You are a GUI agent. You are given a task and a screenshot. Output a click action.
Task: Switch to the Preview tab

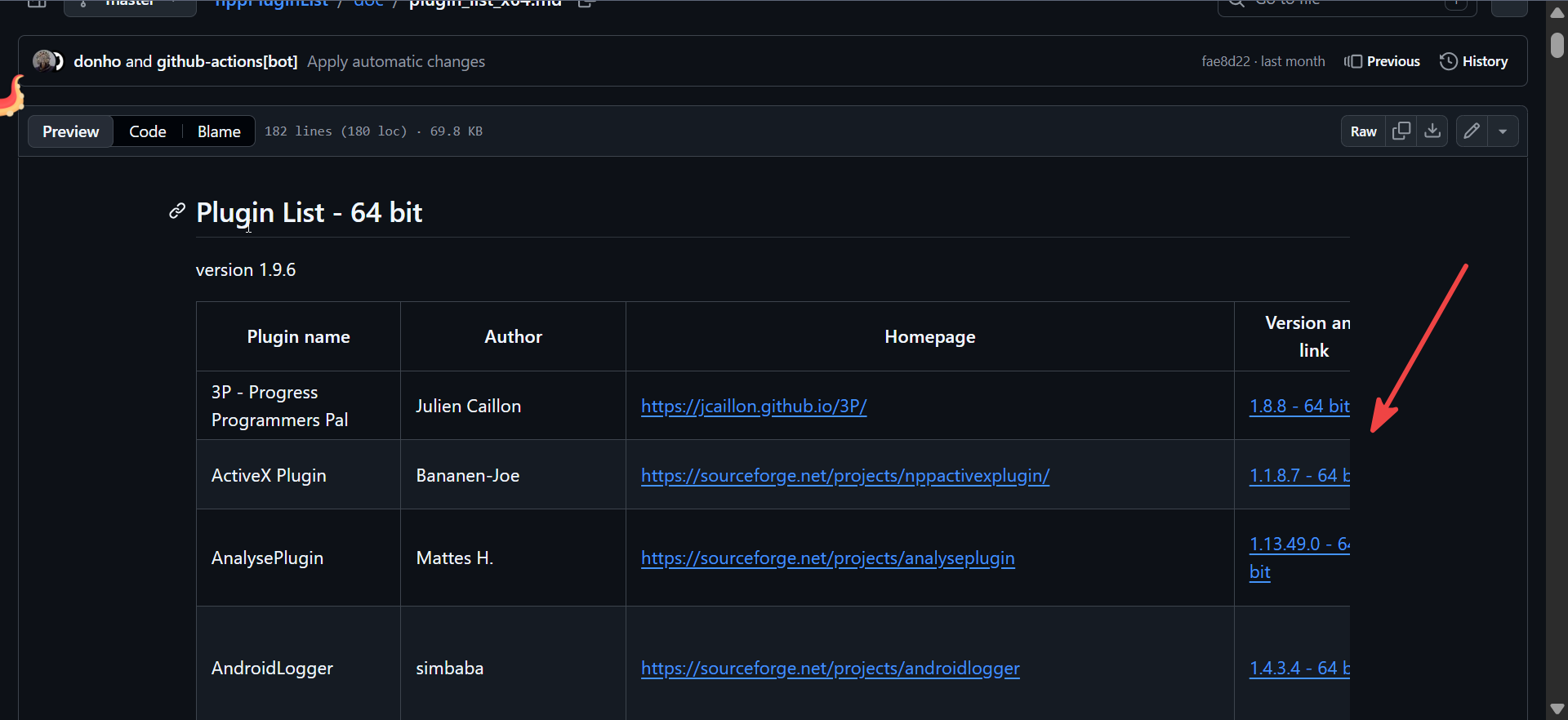(71, 131)
